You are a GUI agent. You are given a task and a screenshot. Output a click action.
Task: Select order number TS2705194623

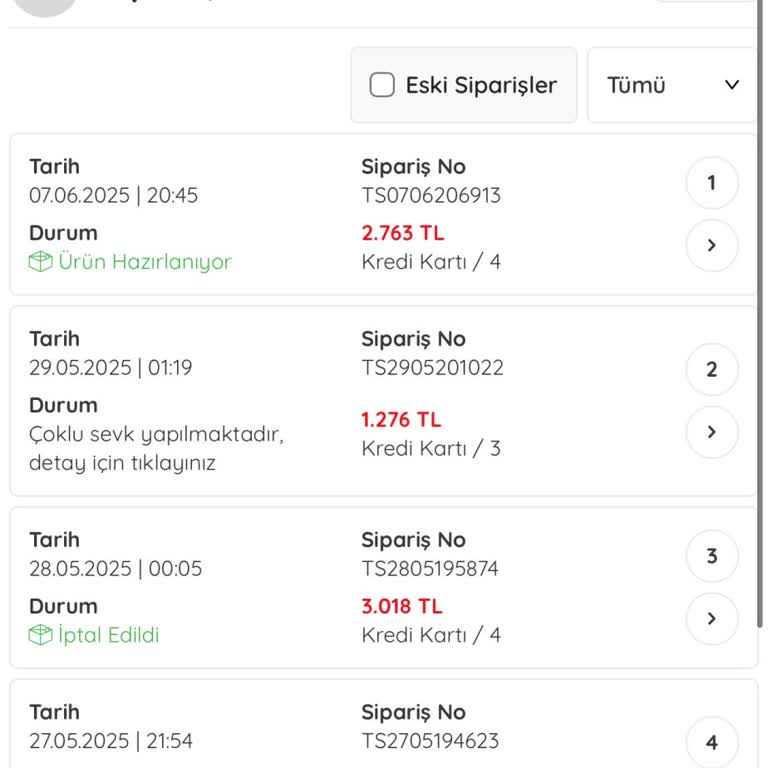click(x=430, y=741)
